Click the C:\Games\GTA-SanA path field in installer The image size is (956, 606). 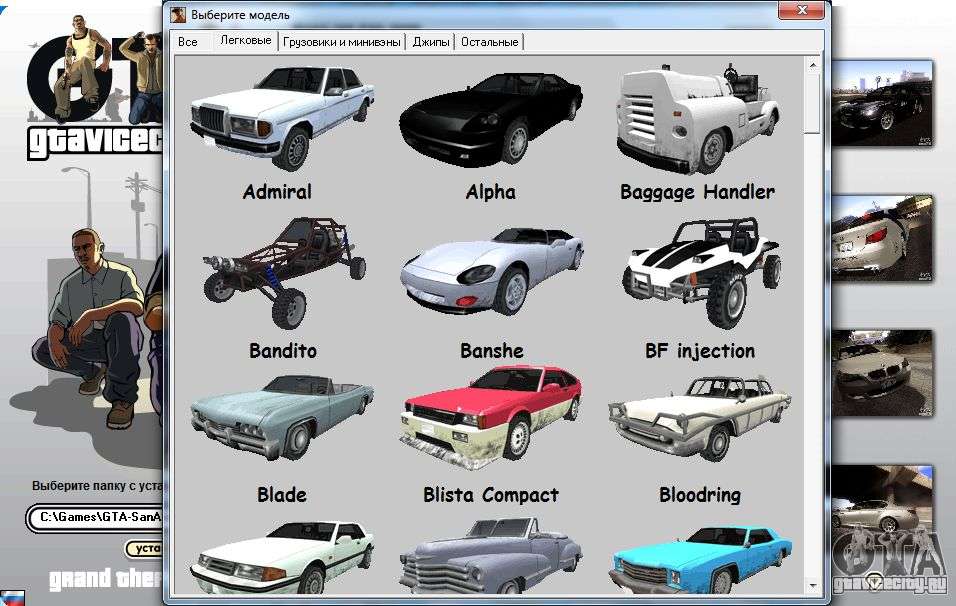pyautogui.click(x=95, y=517)
